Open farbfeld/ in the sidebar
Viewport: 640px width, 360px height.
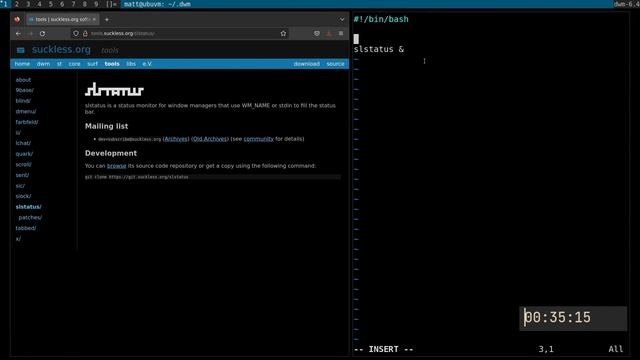tap(27, 122)
